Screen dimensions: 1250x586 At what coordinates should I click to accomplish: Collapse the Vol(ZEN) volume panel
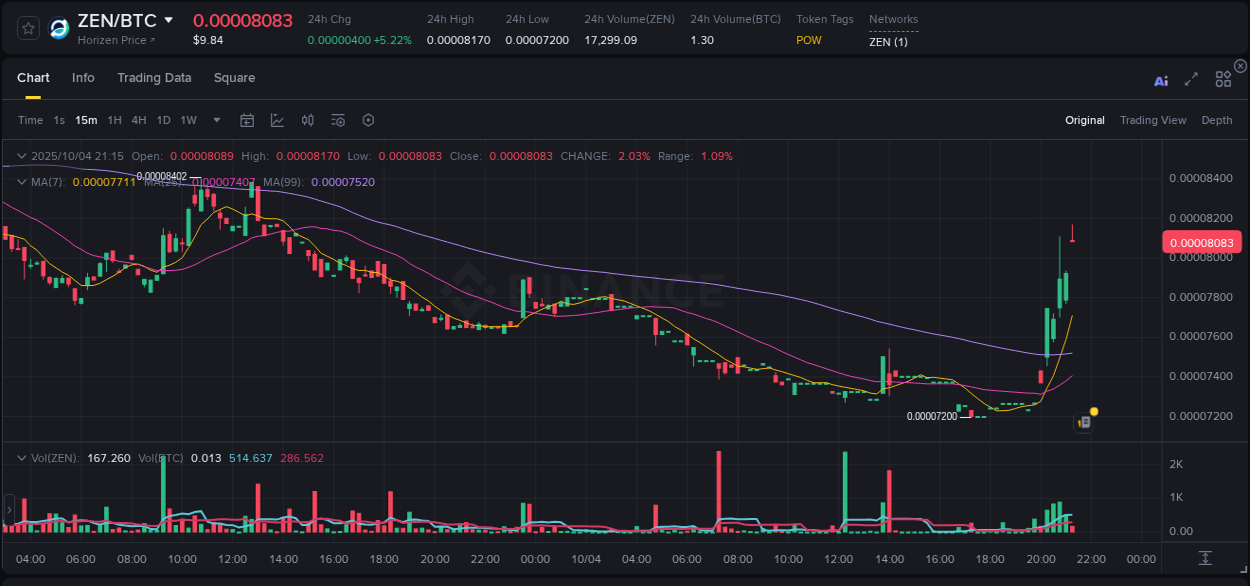21,457
